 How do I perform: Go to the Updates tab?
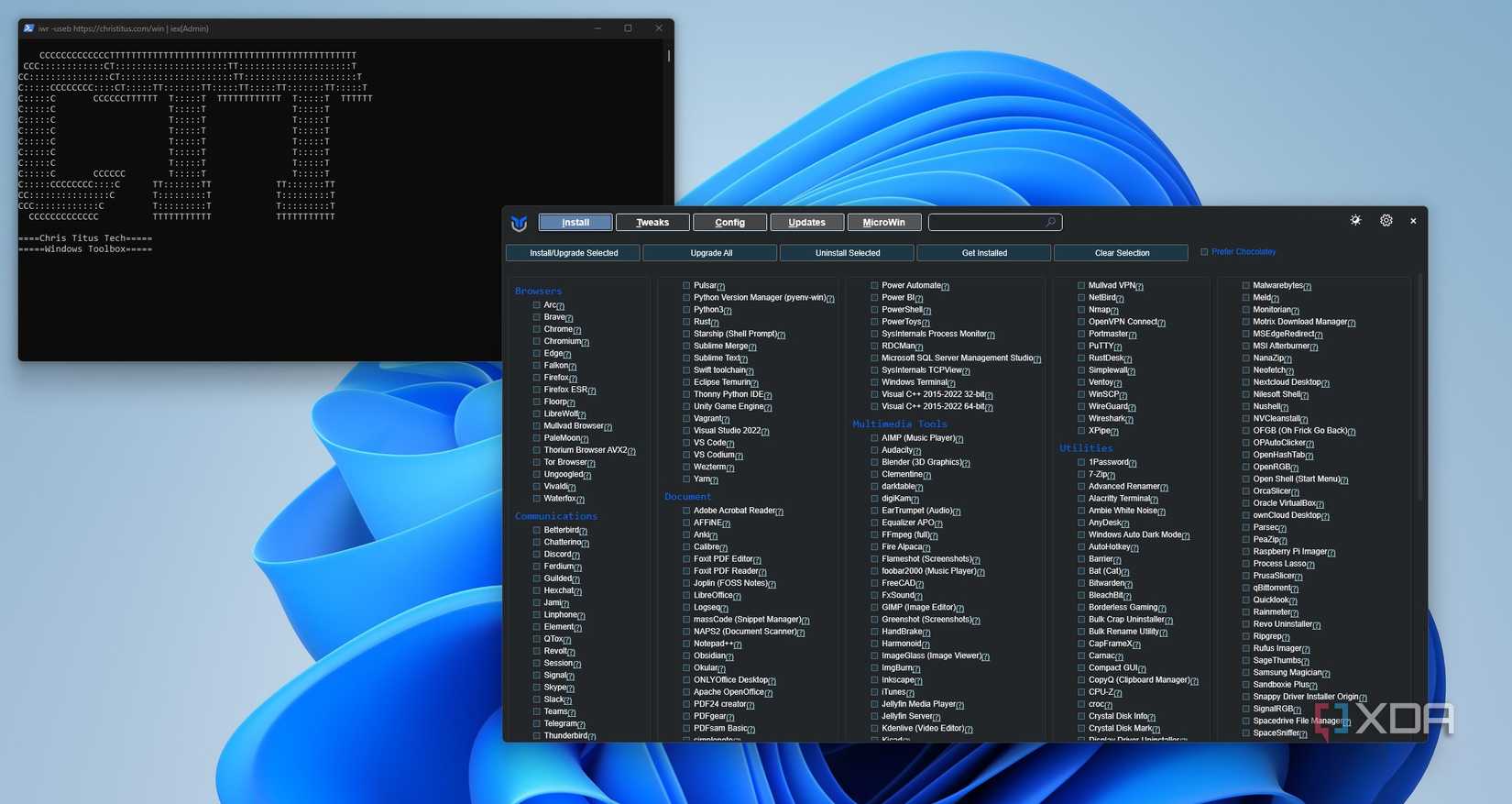806,223
